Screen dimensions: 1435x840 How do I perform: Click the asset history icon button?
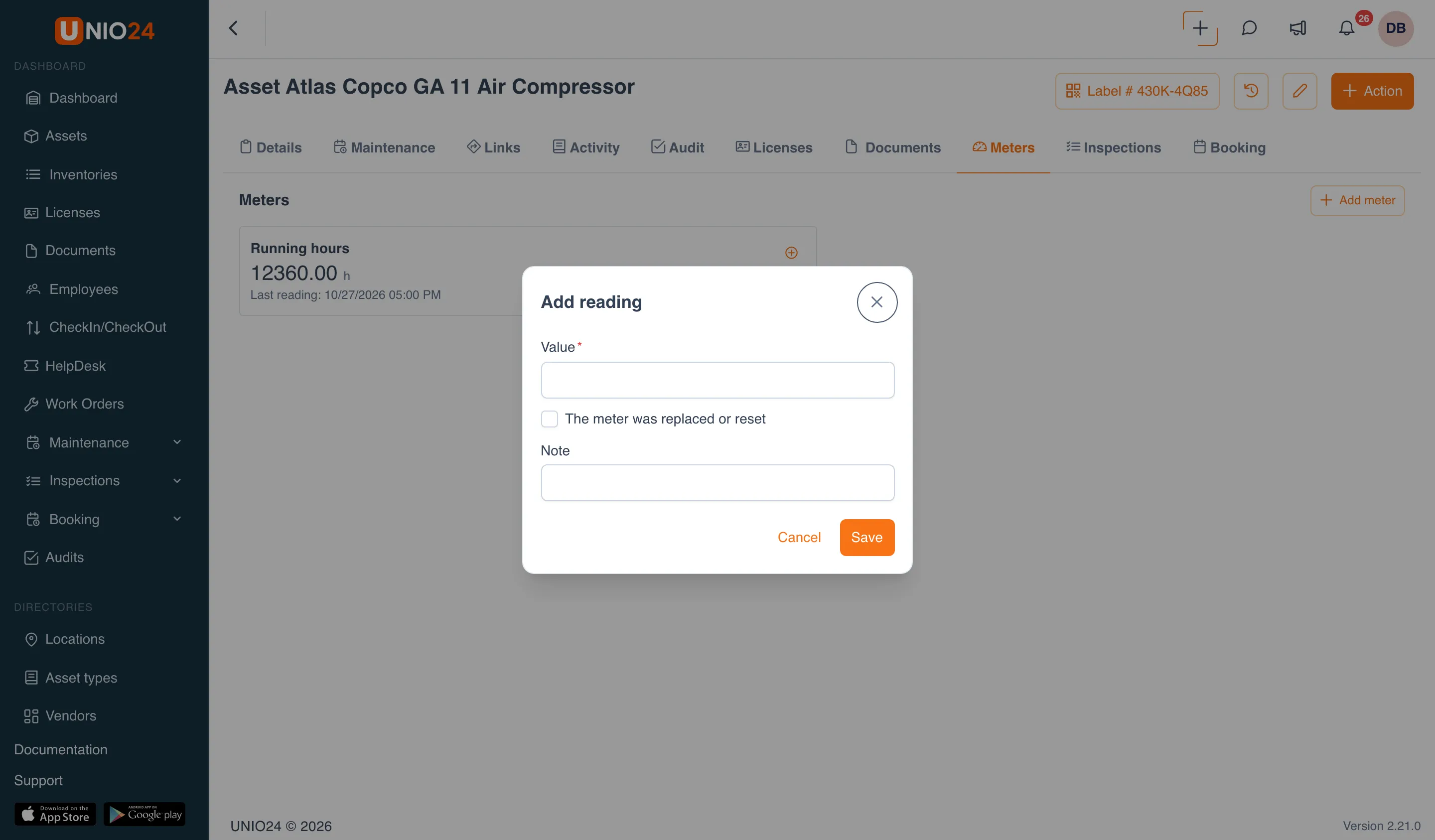tap(1251, 91)
